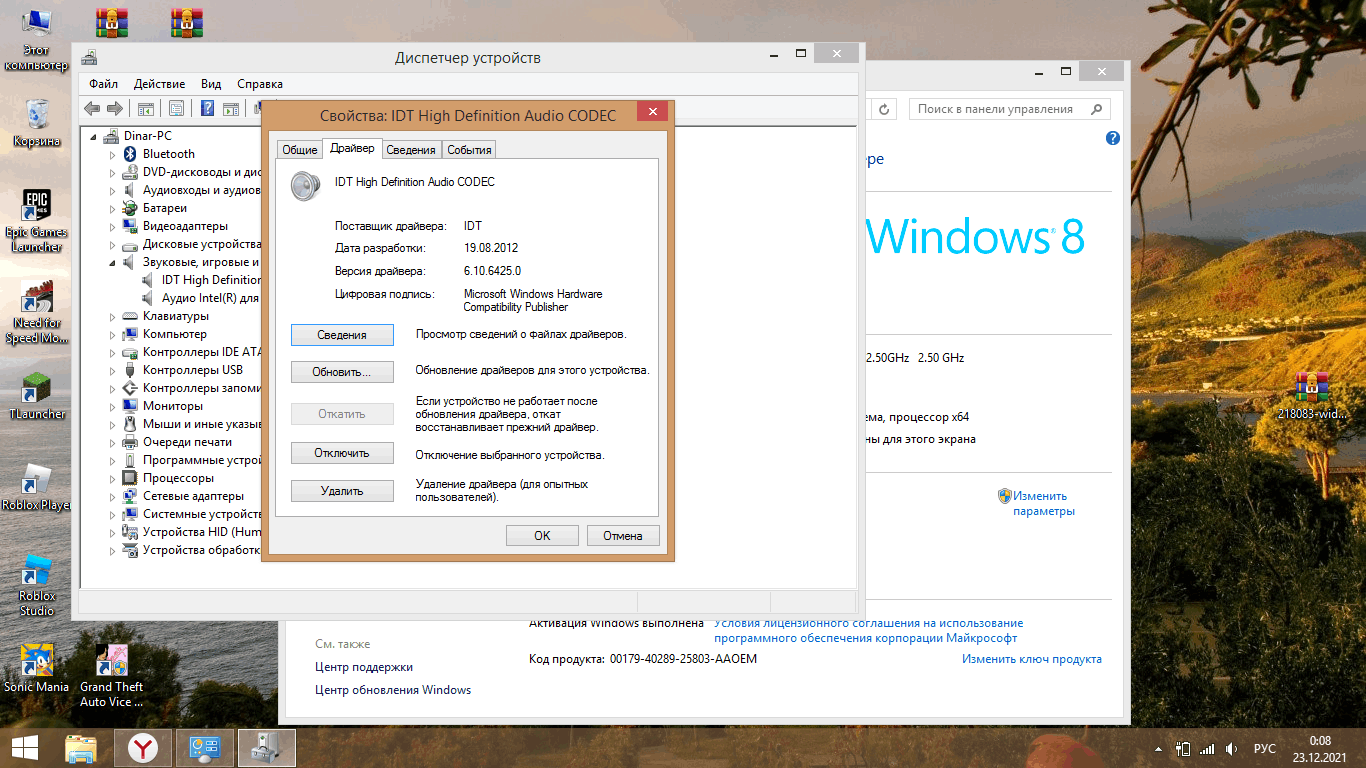Select the Need for Speed desktop shortcut
Image resolution: width=1366 pixels, height=768 pixels.
[x=37, y=313]
